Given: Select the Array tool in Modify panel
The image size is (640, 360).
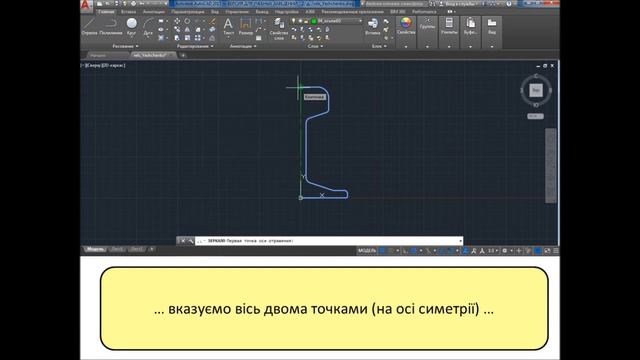Looking at the screenshot, I should coord(198,38).
